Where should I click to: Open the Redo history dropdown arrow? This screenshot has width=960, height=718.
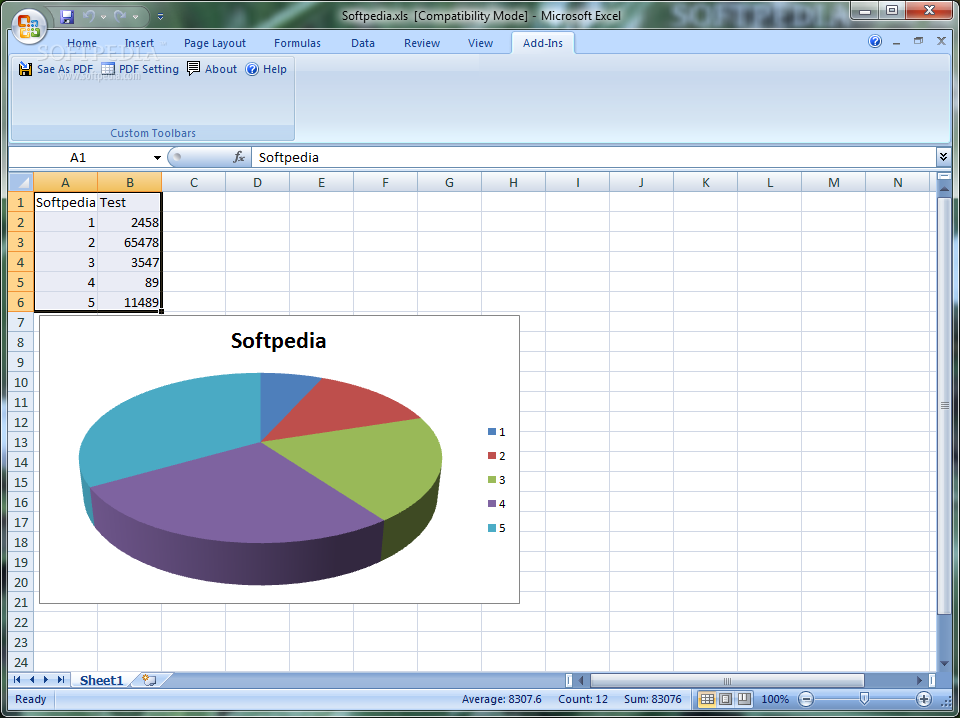tap(135, 17)
